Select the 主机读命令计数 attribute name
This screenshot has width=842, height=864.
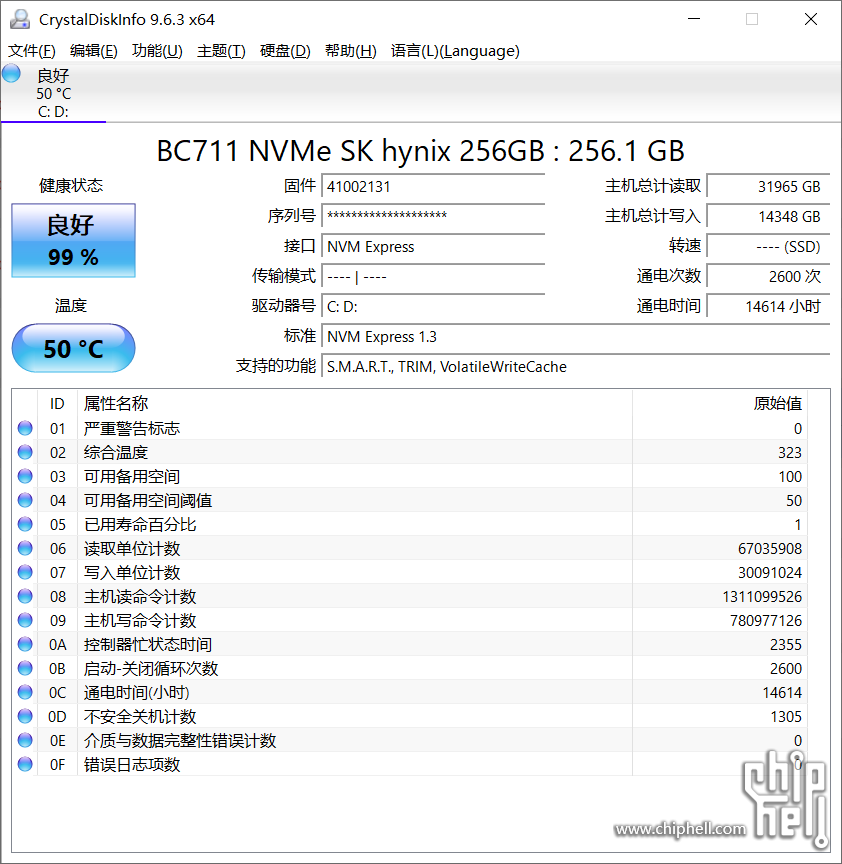[140, 596]
